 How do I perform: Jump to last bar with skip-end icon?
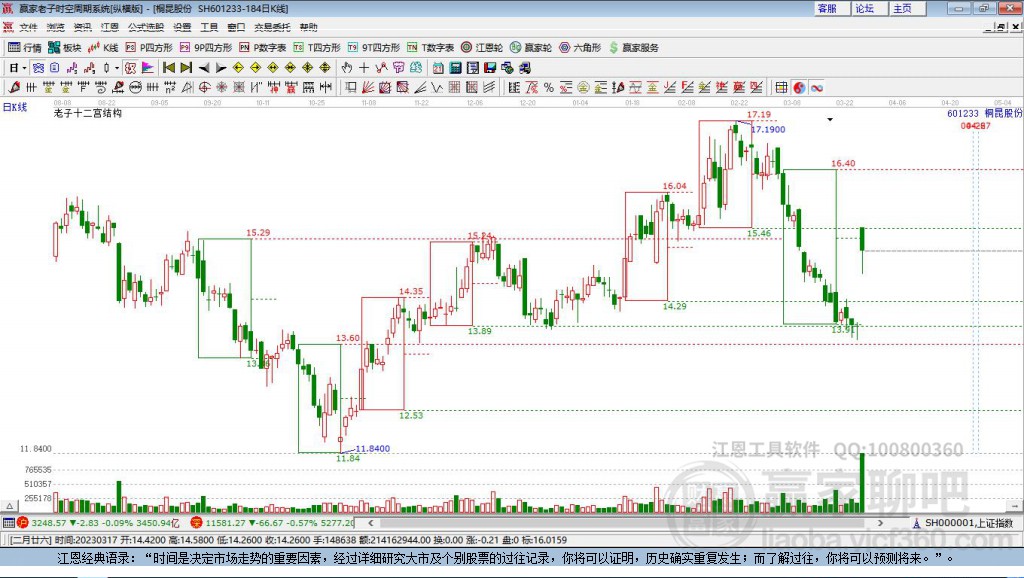point(186,68)
